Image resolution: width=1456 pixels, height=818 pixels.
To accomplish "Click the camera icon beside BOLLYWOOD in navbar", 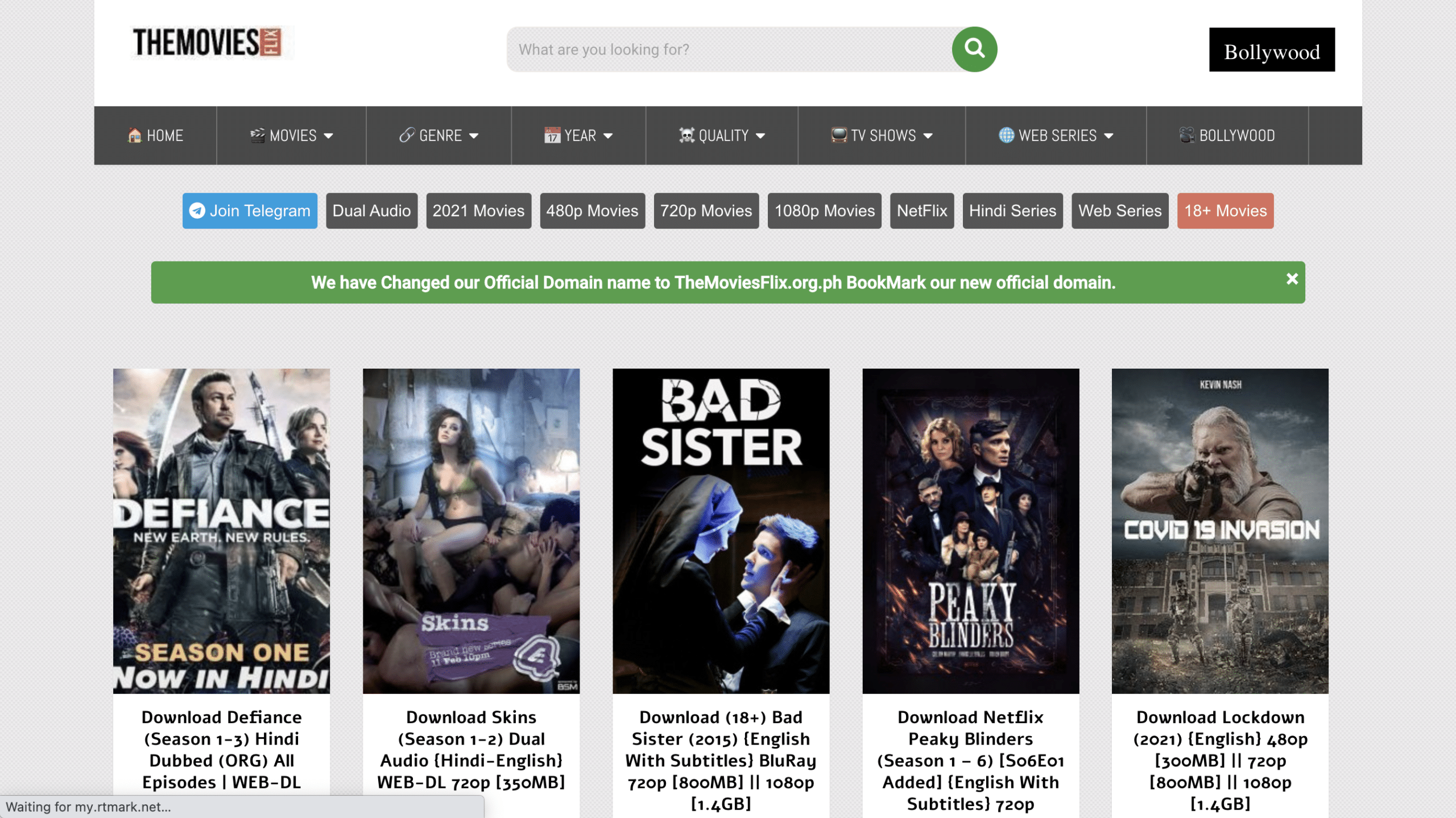I will 1186,135.
